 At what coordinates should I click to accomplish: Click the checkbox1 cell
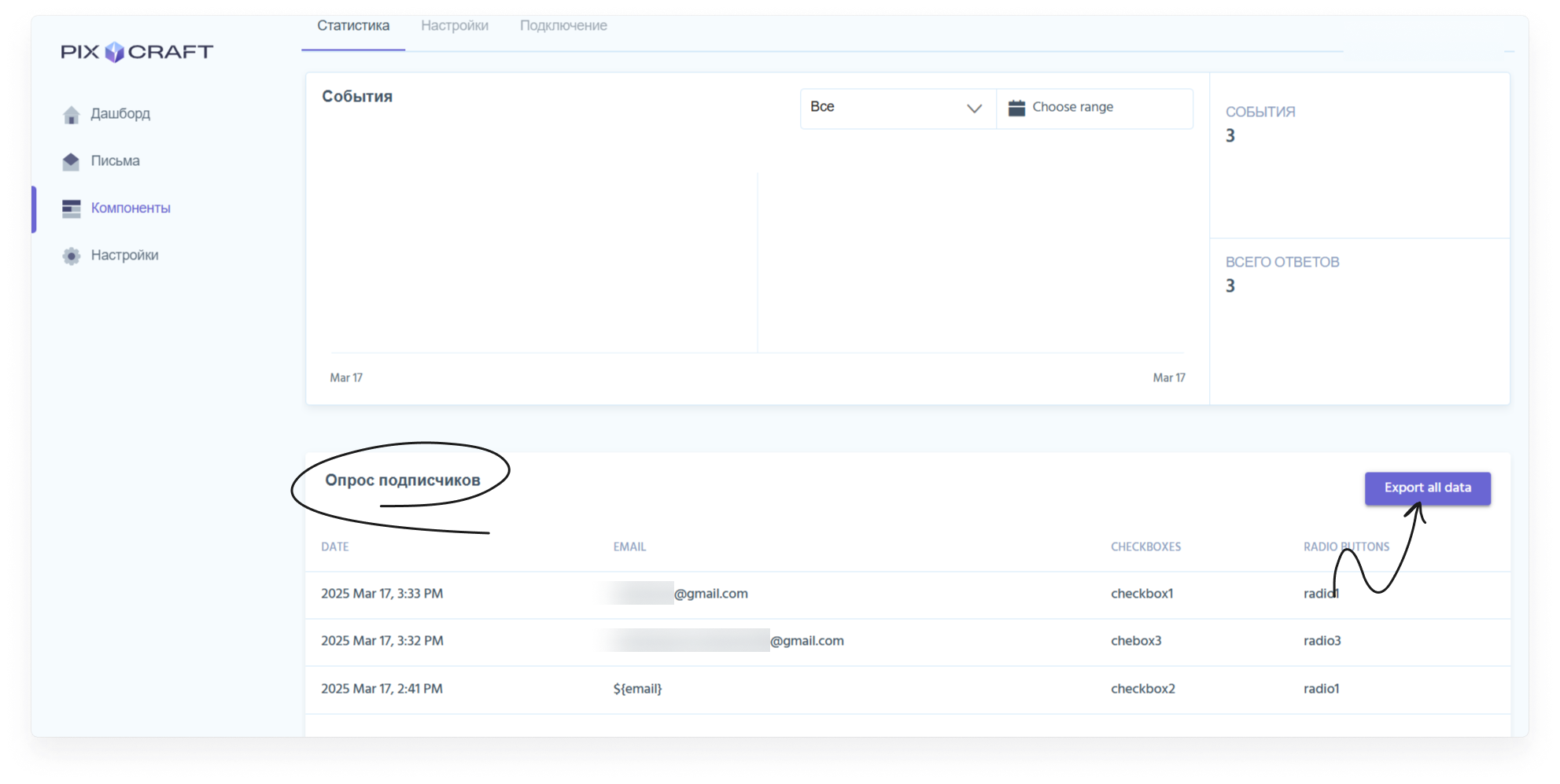[1141, 594]
